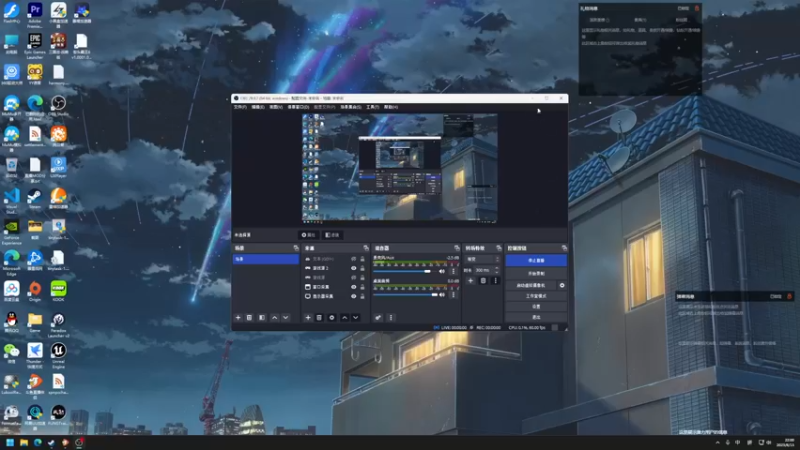
Task: Open the Tools menu in OBS
Action: 372,107
